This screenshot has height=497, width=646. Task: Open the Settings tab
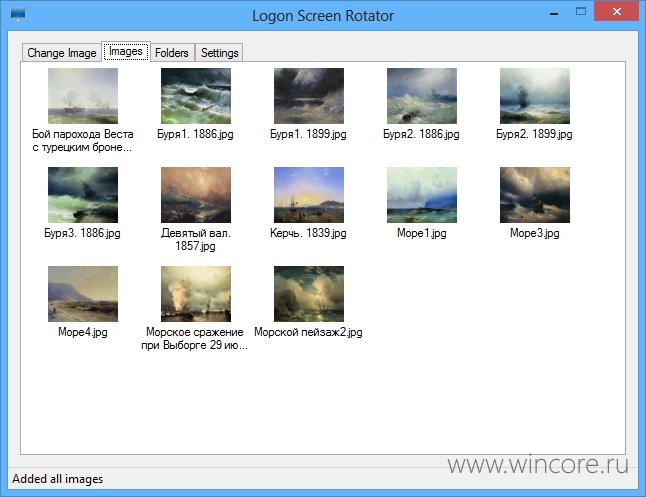click(x=219, y=53)
